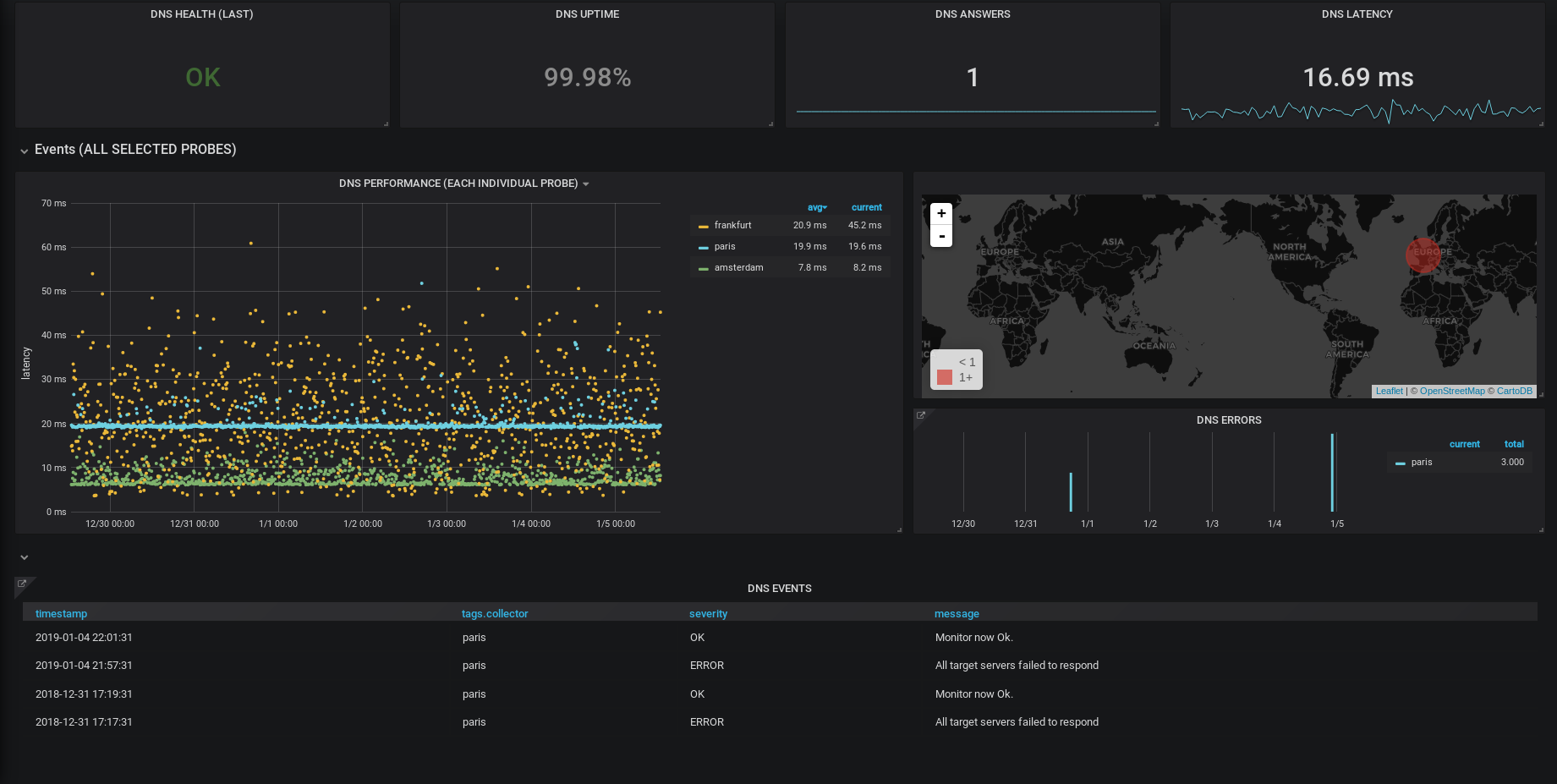
Task: Click the red circle marker over Europe
Action: click(x=1423, y=255)
